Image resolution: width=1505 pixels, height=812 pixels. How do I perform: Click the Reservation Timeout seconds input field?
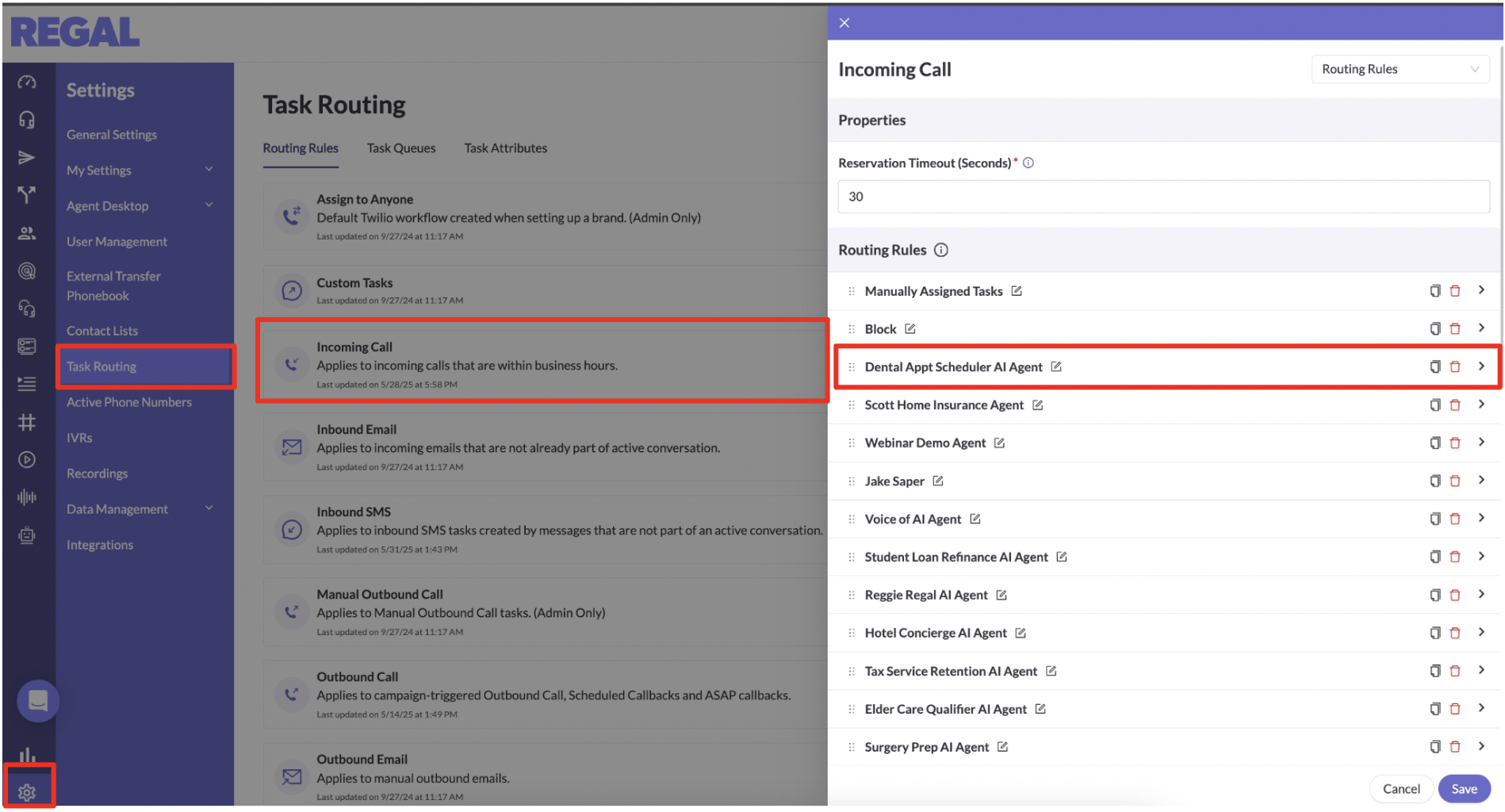click(x=1163, y=197)
